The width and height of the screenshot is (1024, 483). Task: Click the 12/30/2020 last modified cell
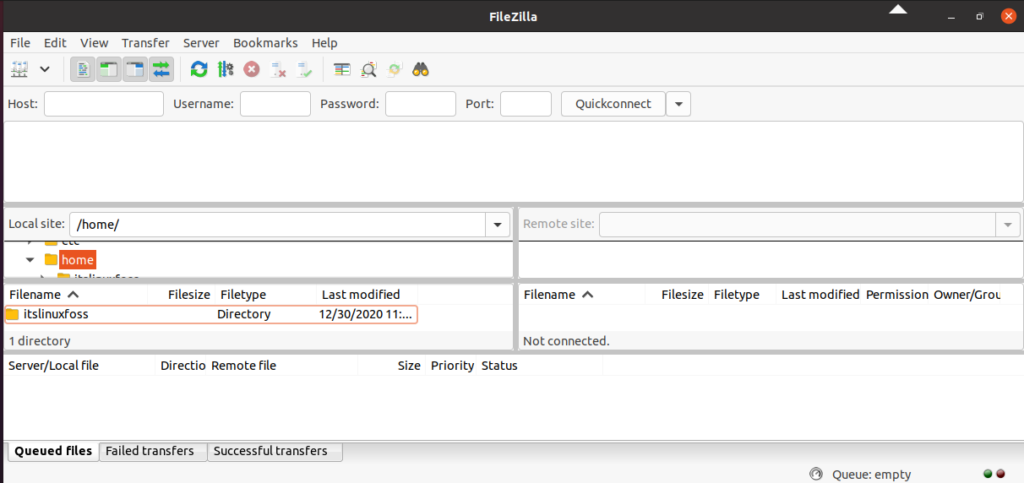point(366,314)
